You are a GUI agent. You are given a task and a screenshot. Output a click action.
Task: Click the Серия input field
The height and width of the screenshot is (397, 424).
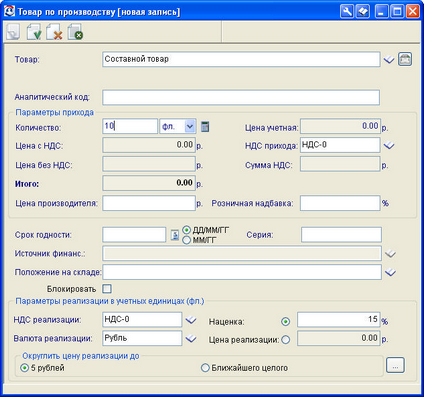tap(341, 235)
